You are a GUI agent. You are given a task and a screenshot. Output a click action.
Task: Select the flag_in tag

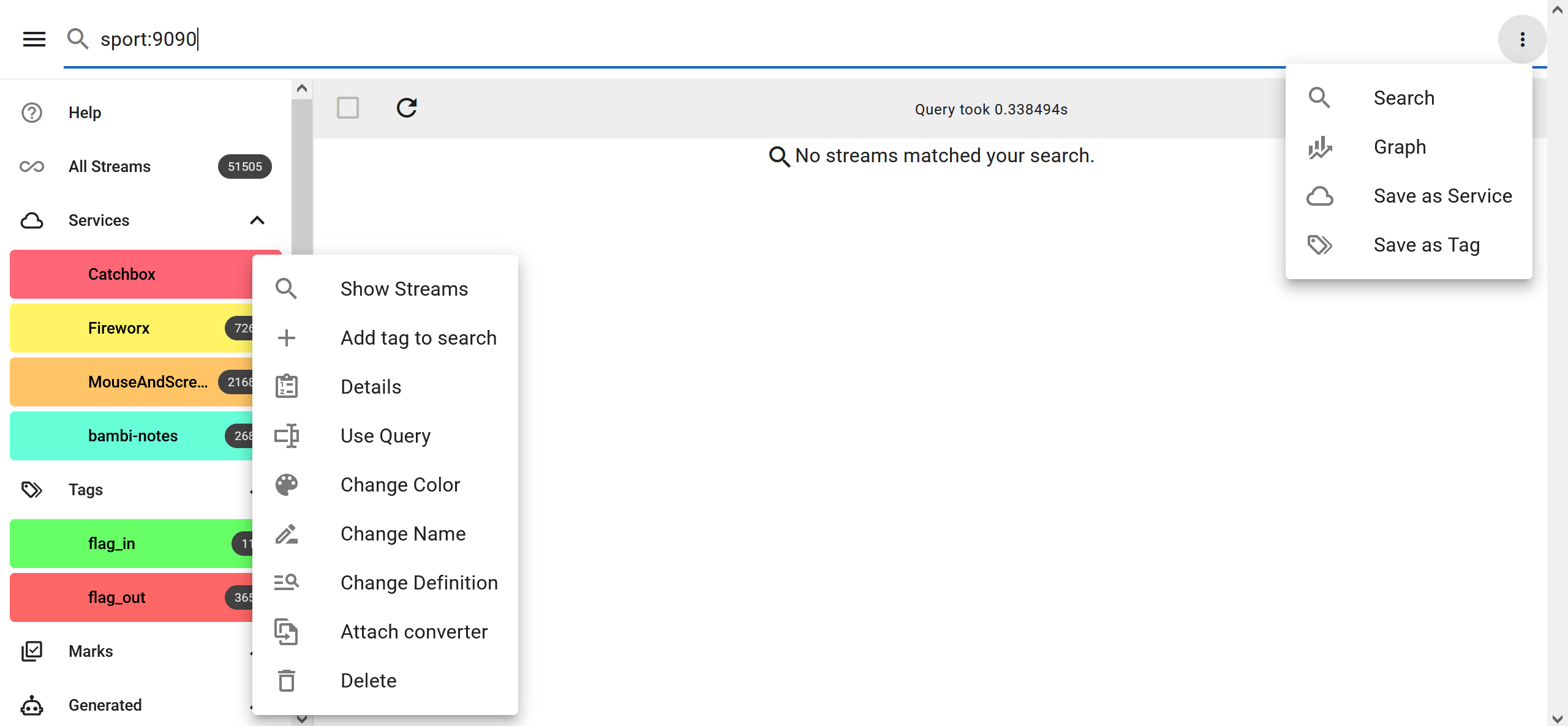click(x=111, y=543)
